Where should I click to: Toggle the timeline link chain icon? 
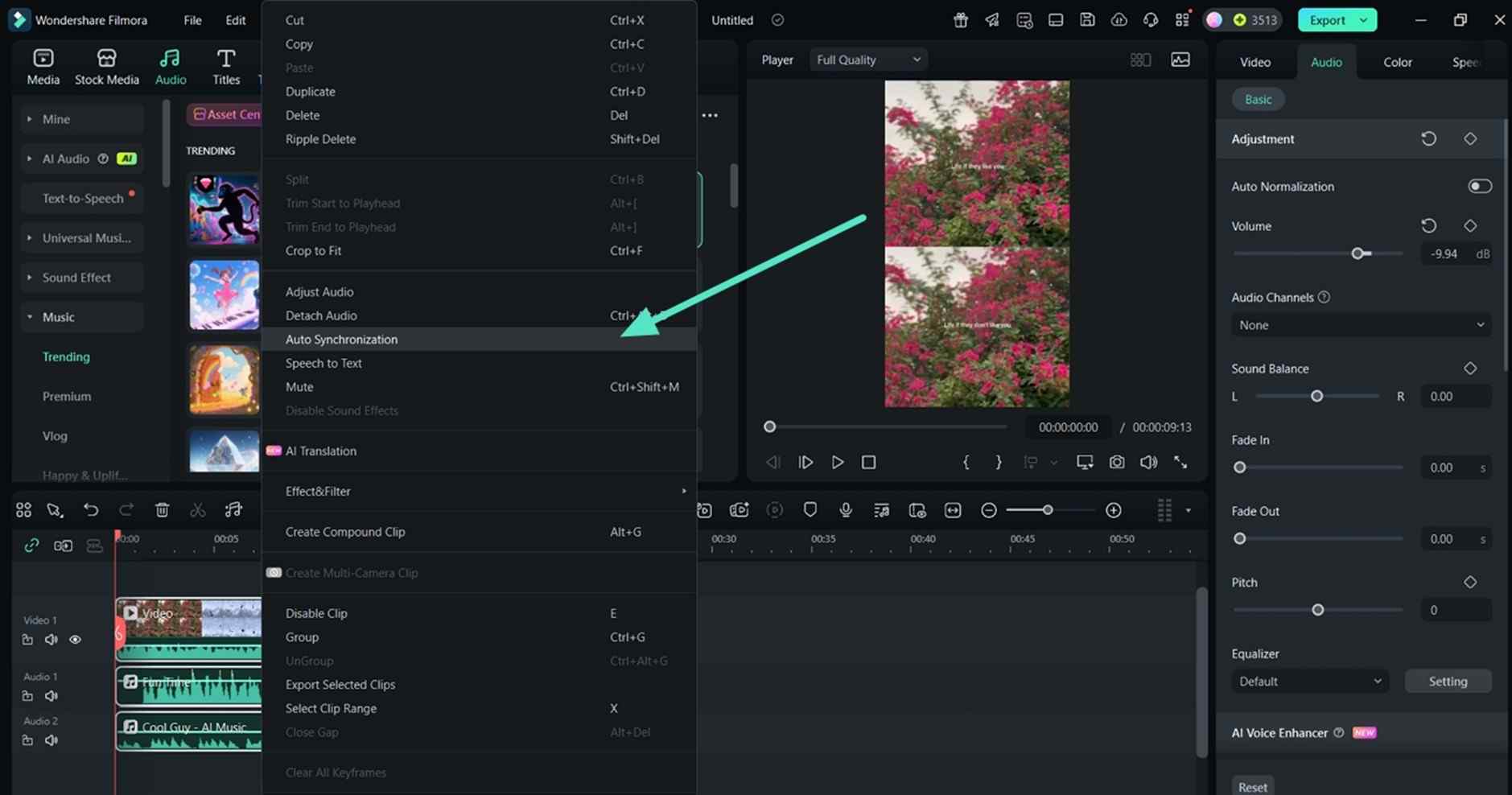click(31, 546)
